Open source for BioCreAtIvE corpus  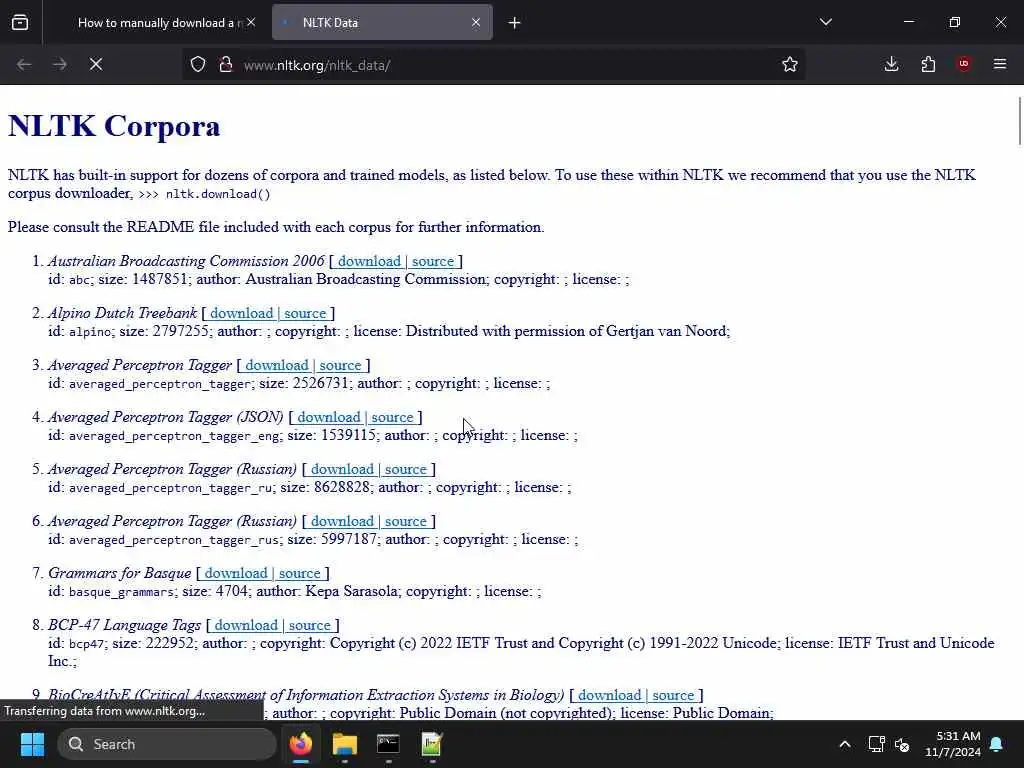(x=673, y=696)
